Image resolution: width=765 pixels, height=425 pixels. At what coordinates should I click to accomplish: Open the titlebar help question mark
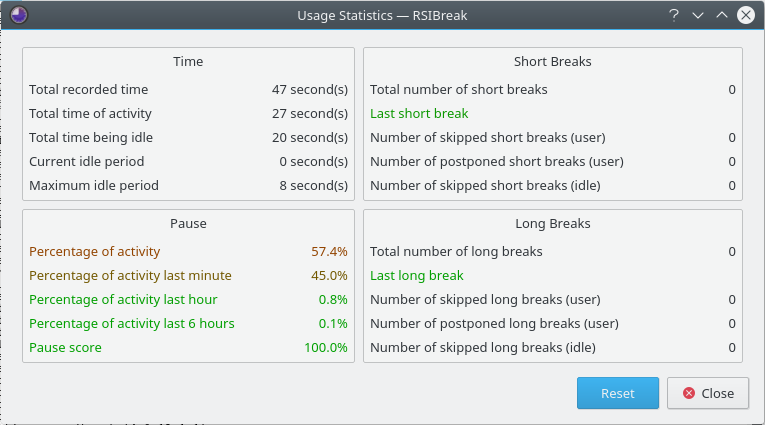tap(674, 15)
